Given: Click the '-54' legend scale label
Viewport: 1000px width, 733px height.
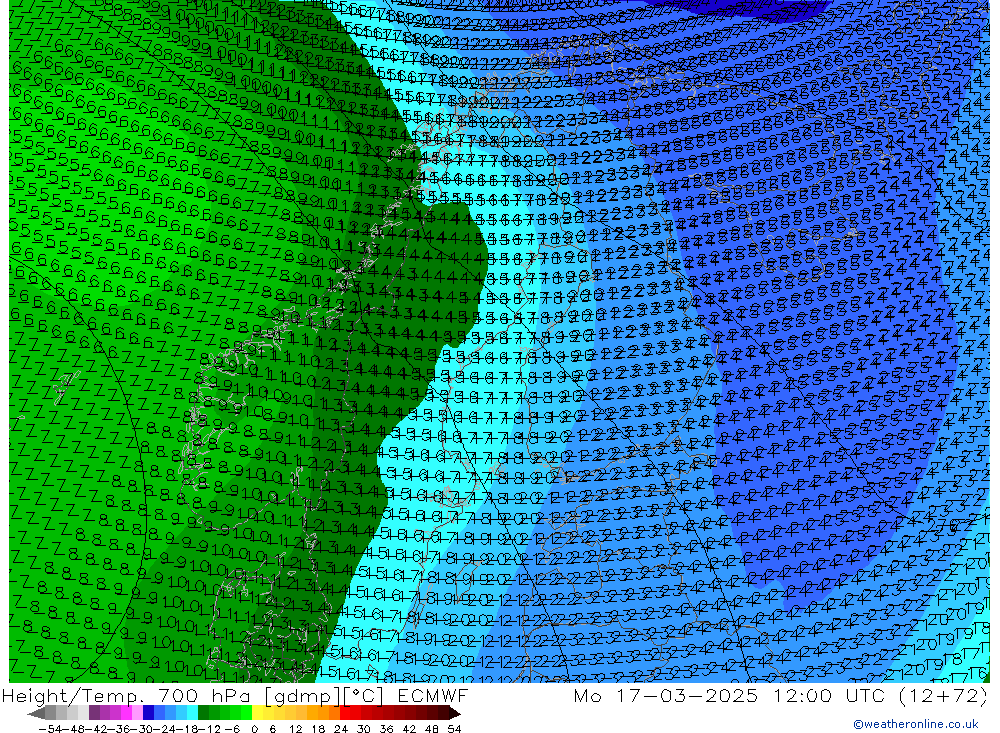Looking at the screenshot, I should (x=50, y=729).
